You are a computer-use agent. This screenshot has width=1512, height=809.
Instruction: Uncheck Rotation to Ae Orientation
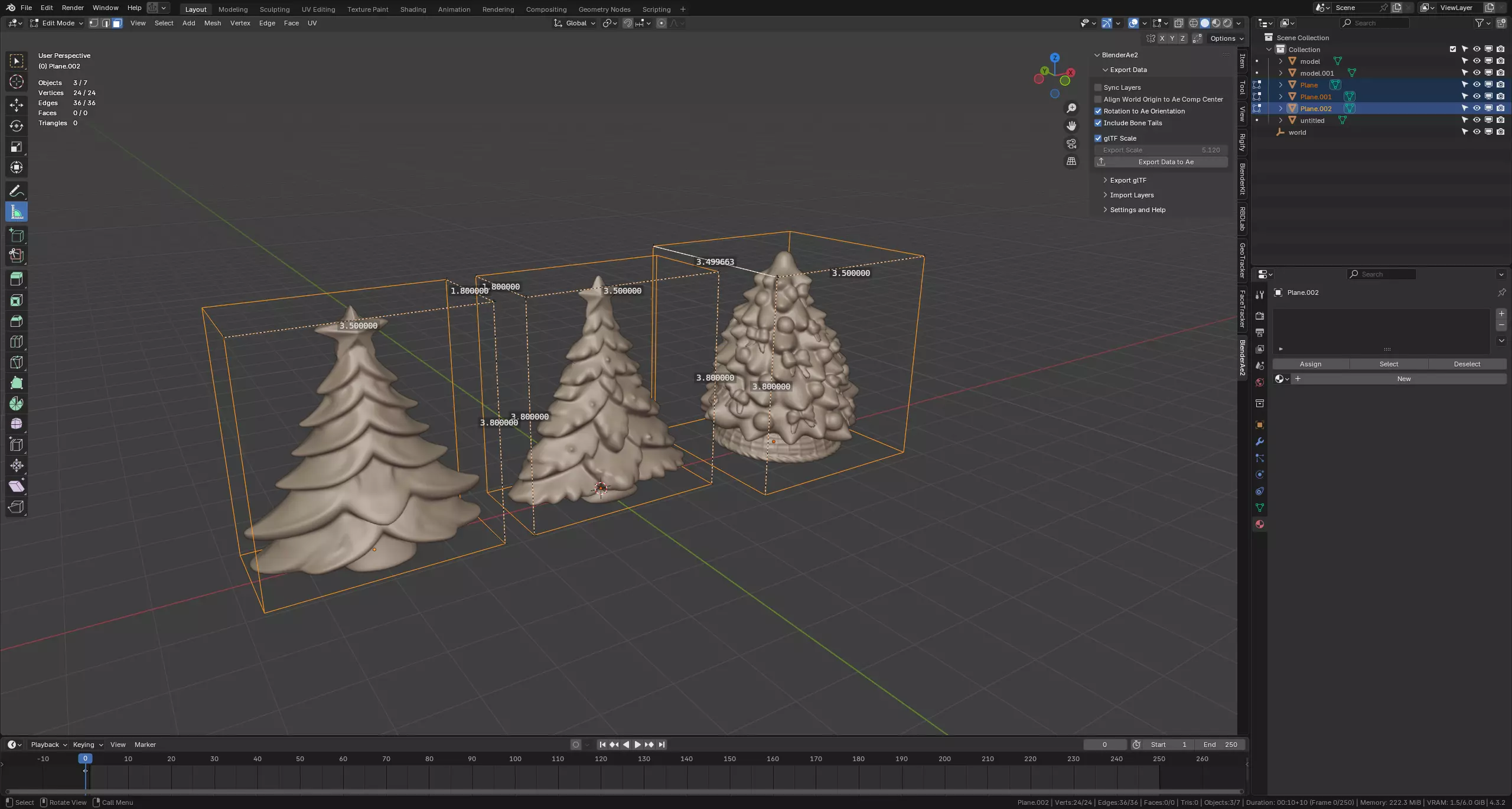click(x=1098, y=111)
